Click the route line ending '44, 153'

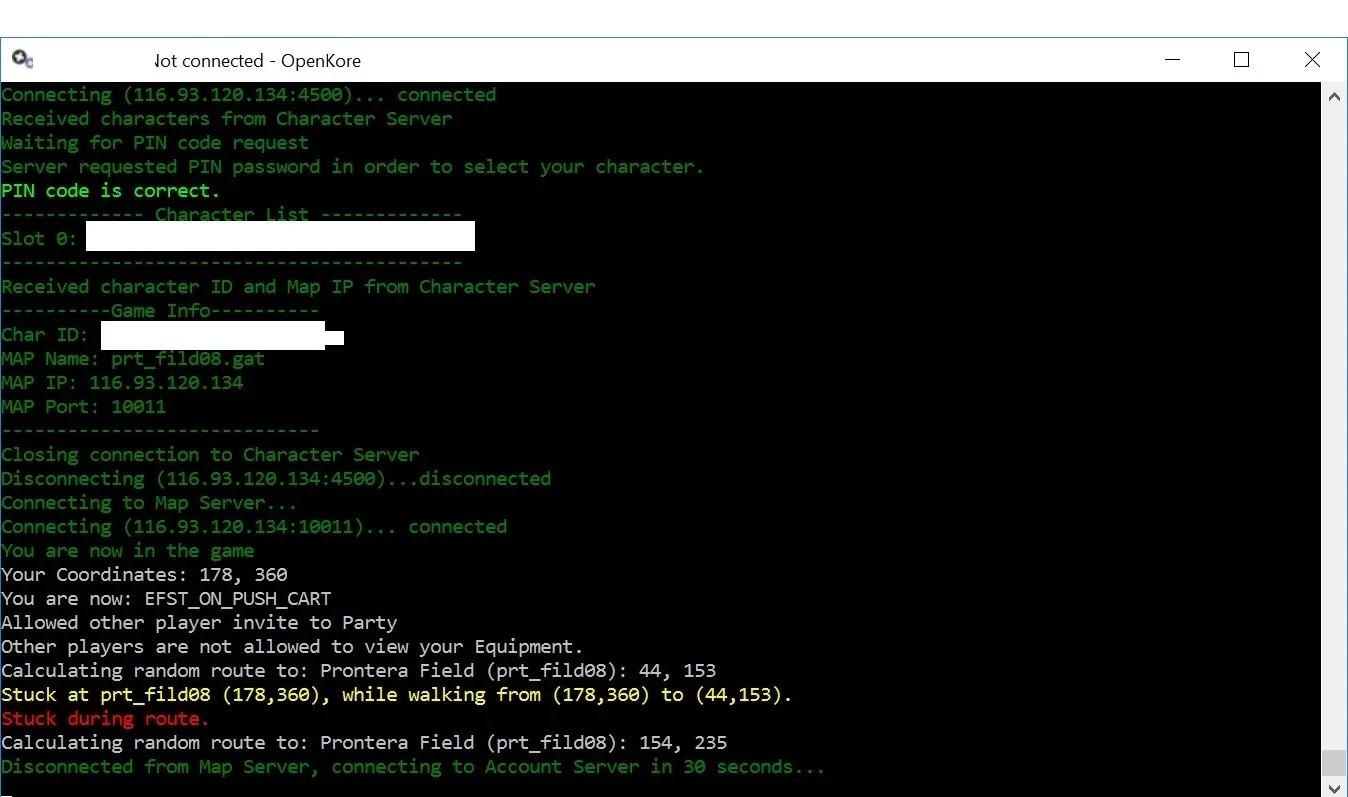click(359, 671)
